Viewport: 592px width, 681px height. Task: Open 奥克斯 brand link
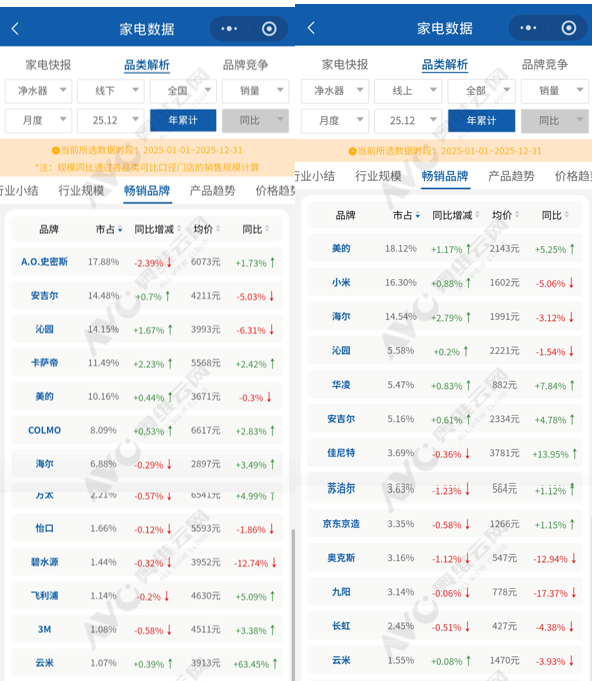[x=341, y=558]
